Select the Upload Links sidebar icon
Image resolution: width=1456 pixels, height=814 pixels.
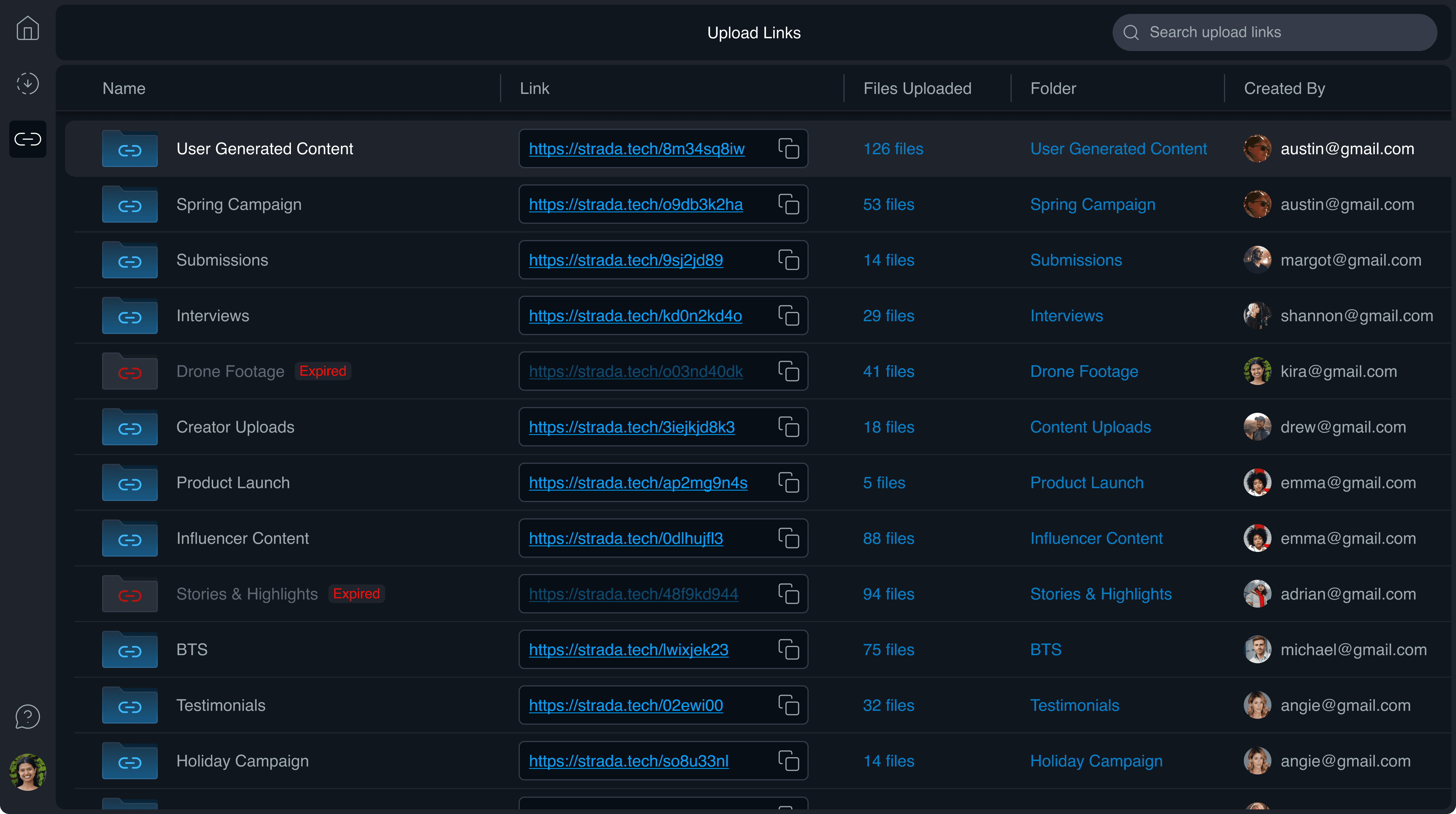(x=27, y=139)
